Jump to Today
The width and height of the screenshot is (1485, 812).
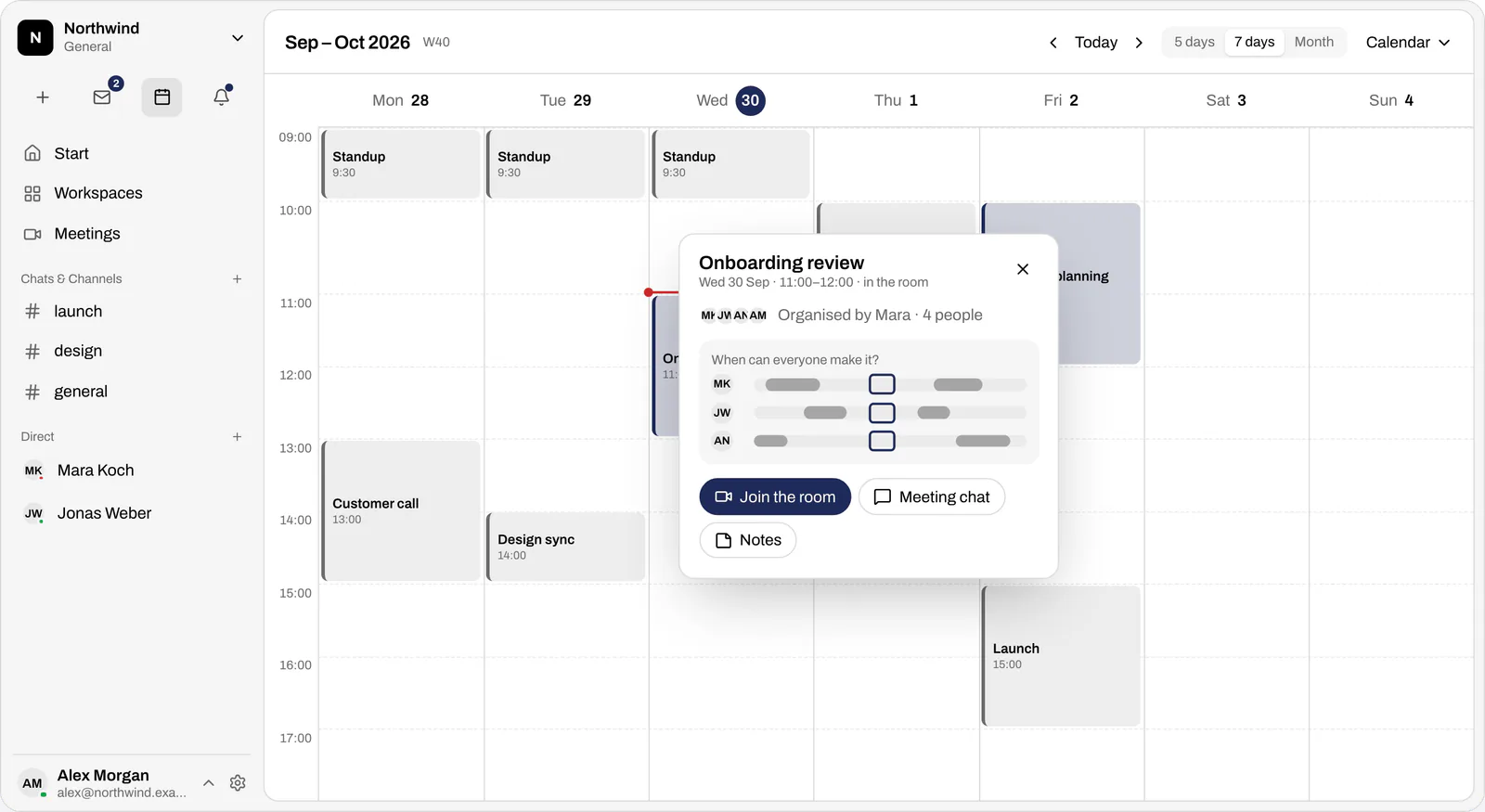[1096, 43]
